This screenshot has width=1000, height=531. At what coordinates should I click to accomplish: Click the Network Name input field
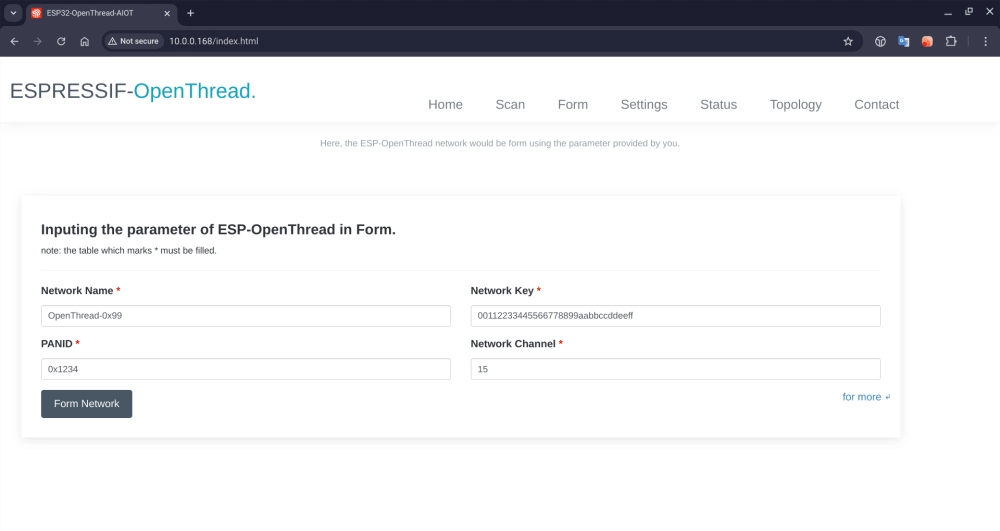point(245,315)
